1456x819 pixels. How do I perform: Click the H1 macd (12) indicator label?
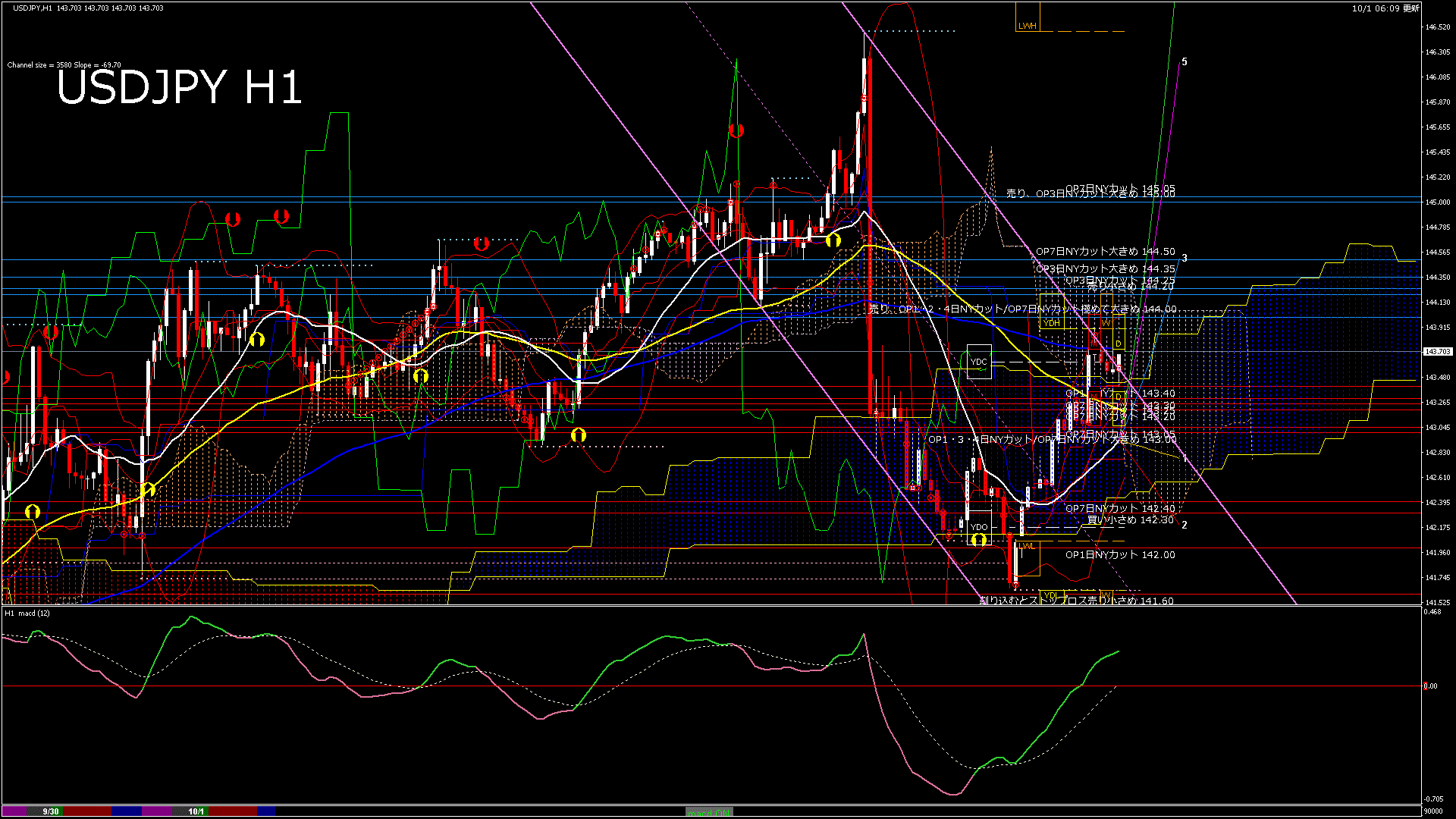[28, 613]
